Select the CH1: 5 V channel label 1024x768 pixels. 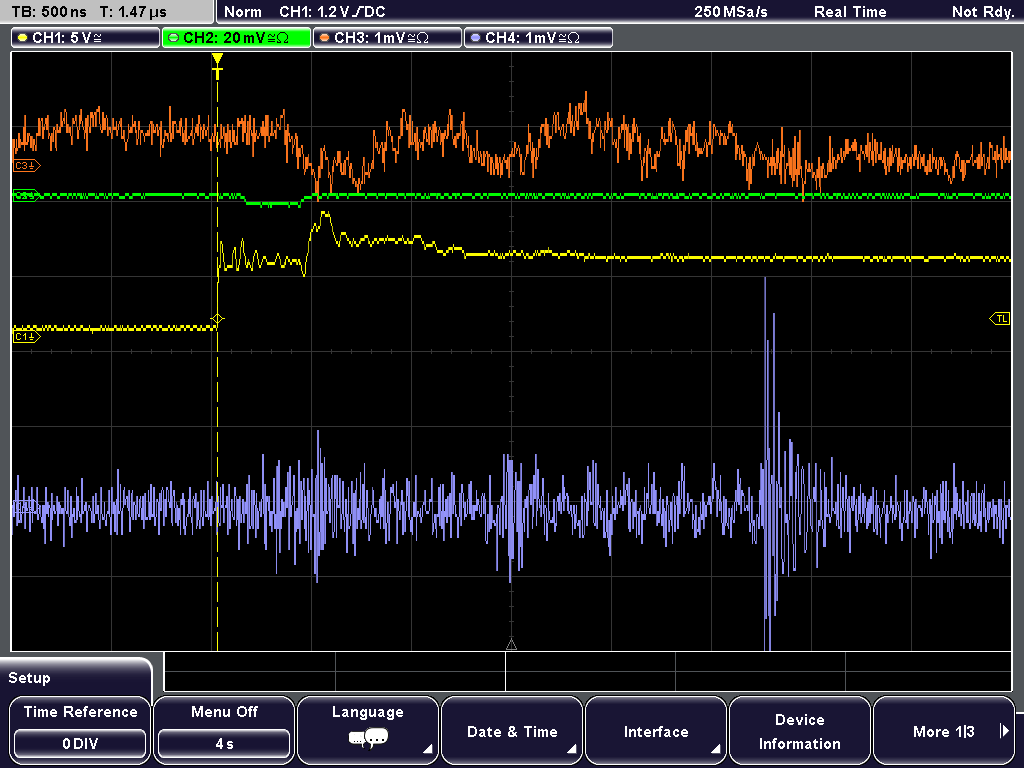point(86,38)
